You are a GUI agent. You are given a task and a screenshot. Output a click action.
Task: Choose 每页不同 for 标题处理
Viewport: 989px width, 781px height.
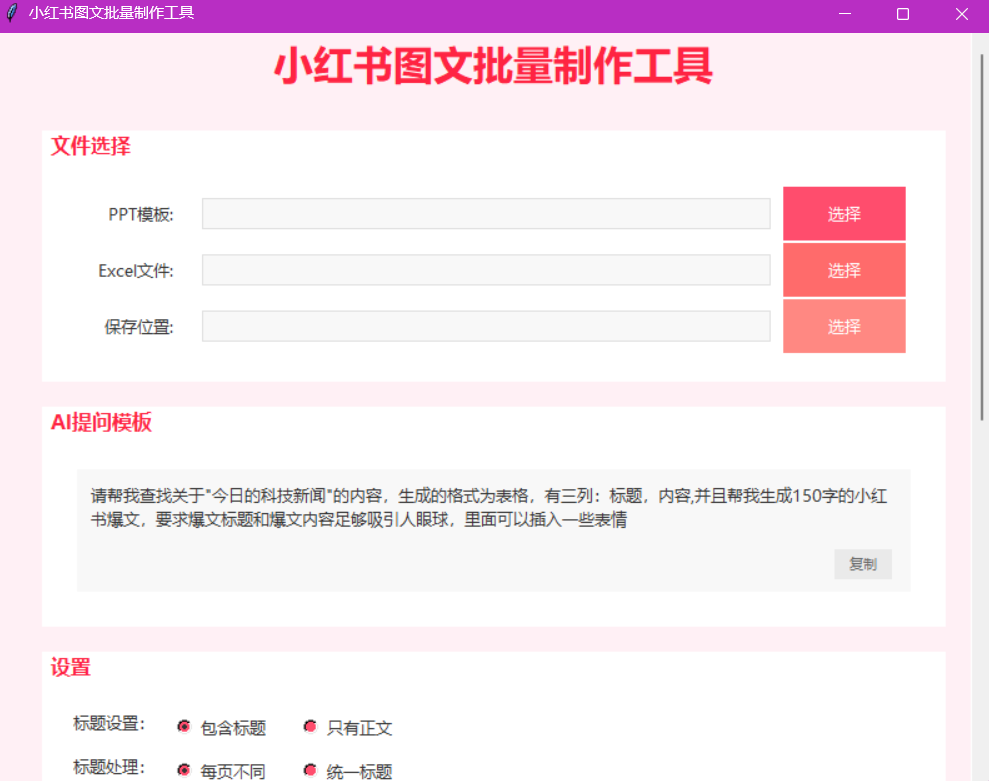point(184,770)
